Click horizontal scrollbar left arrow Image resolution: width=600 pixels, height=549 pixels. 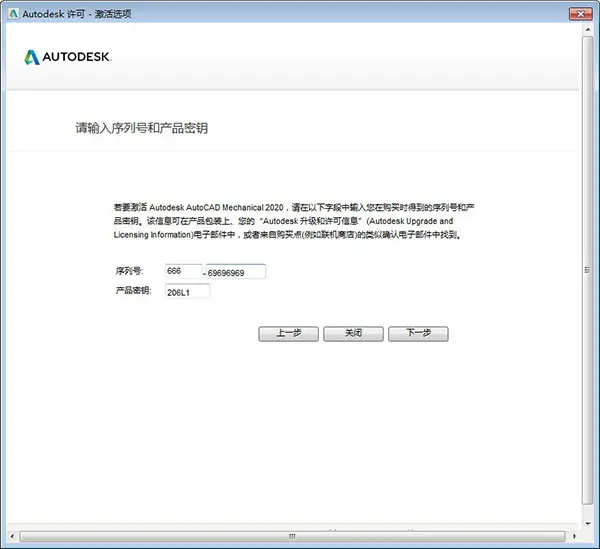pyautogui.click(x=12, y=536)
